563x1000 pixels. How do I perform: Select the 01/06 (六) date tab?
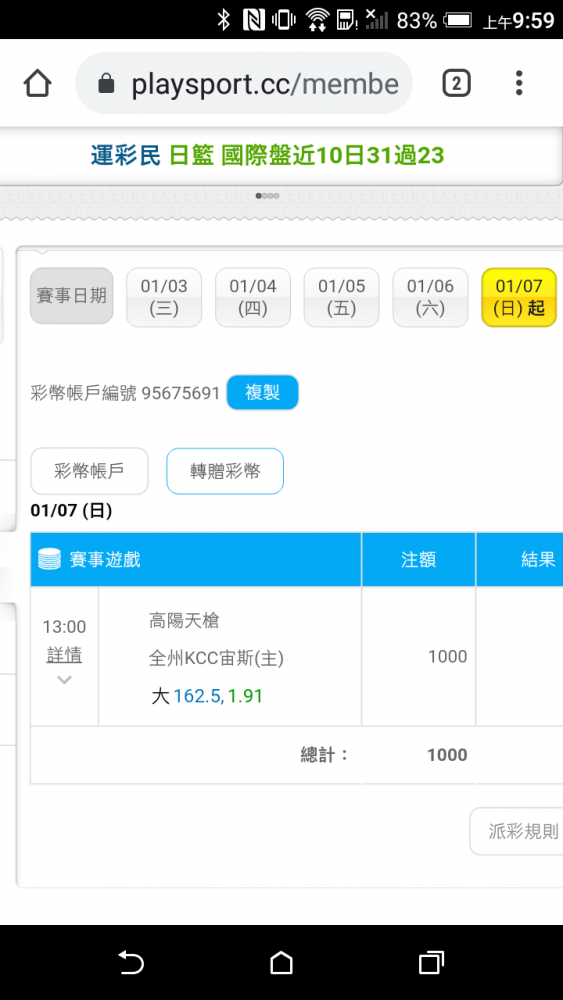click(430, 297)
